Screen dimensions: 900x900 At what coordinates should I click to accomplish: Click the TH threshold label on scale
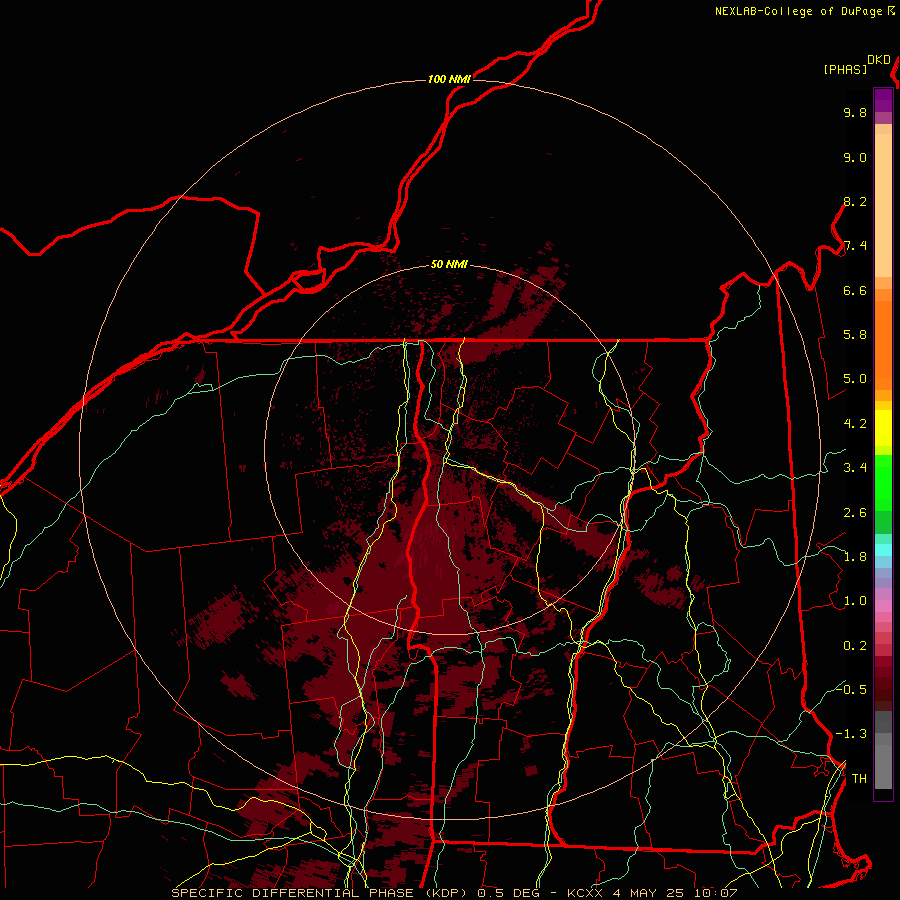859,779
